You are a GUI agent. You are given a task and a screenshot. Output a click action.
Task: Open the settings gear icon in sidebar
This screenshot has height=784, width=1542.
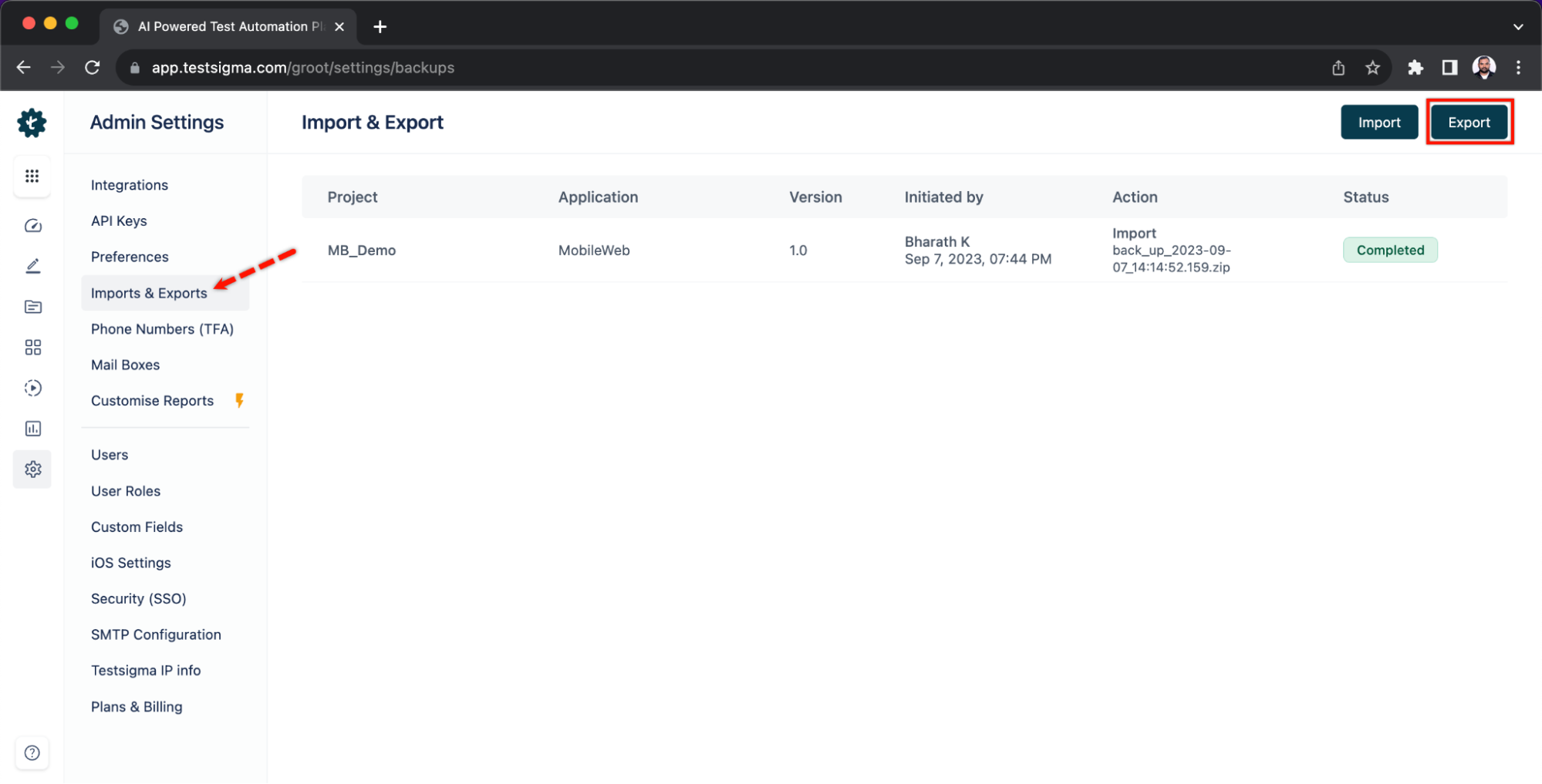pyautogui.click(x=32, y=469)
